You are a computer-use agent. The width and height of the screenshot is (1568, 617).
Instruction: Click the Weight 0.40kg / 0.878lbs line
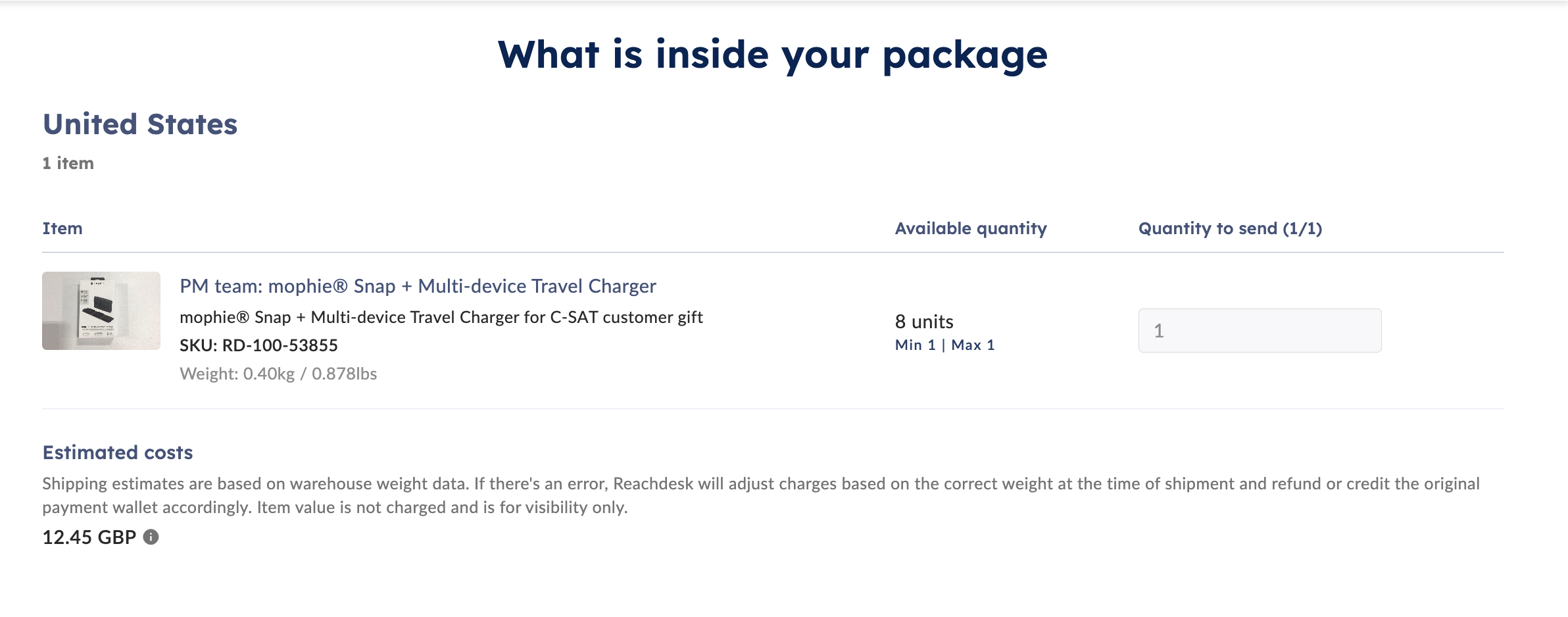[278, 374]
